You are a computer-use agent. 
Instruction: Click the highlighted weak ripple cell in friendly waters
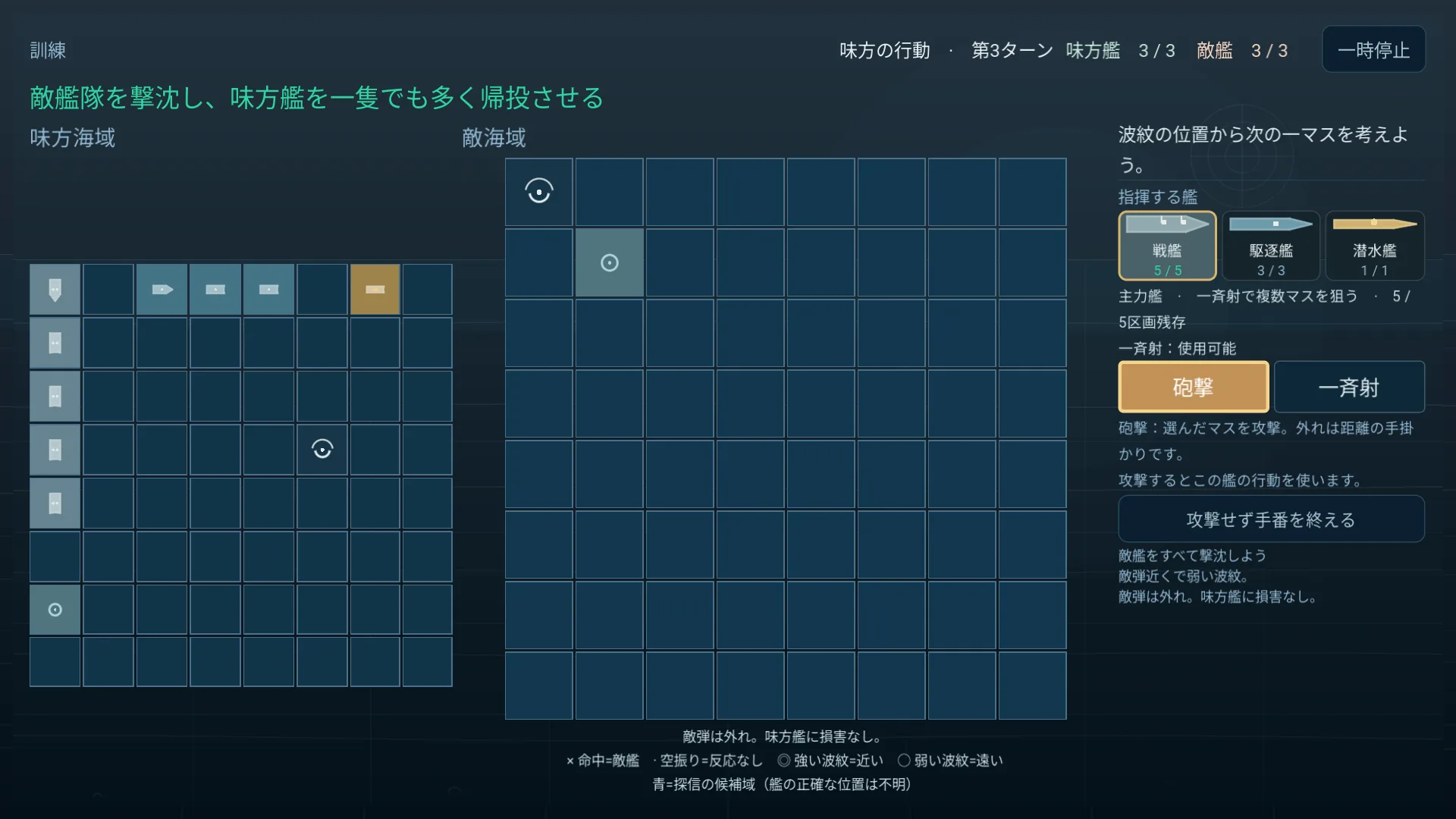[x=55, y=610]
